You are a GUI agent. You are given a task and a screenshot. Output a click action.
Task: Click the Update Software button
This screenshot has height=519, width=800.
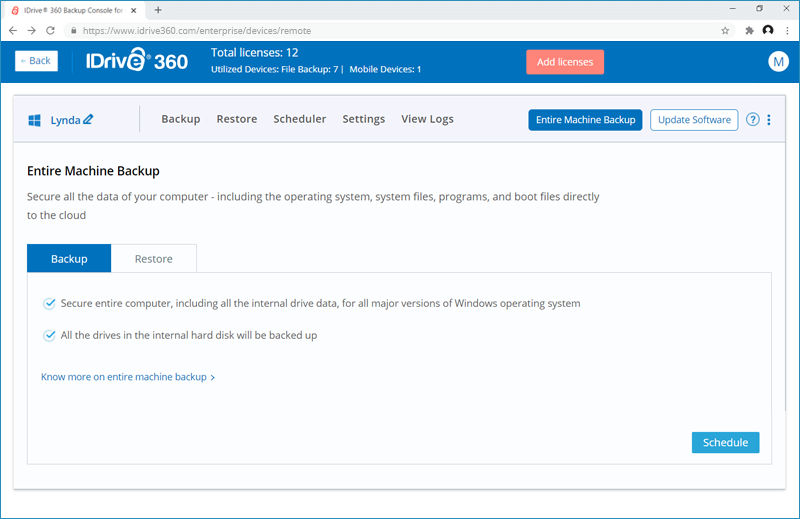[694, 120]
